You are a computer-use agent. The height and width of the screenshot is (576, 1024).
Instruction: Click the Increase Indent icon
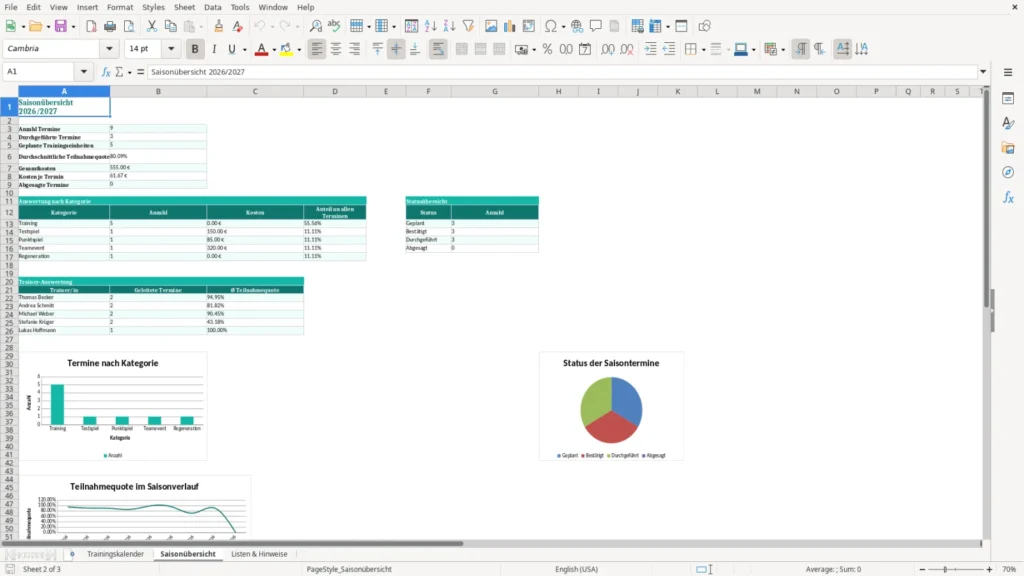coord(650,49)
